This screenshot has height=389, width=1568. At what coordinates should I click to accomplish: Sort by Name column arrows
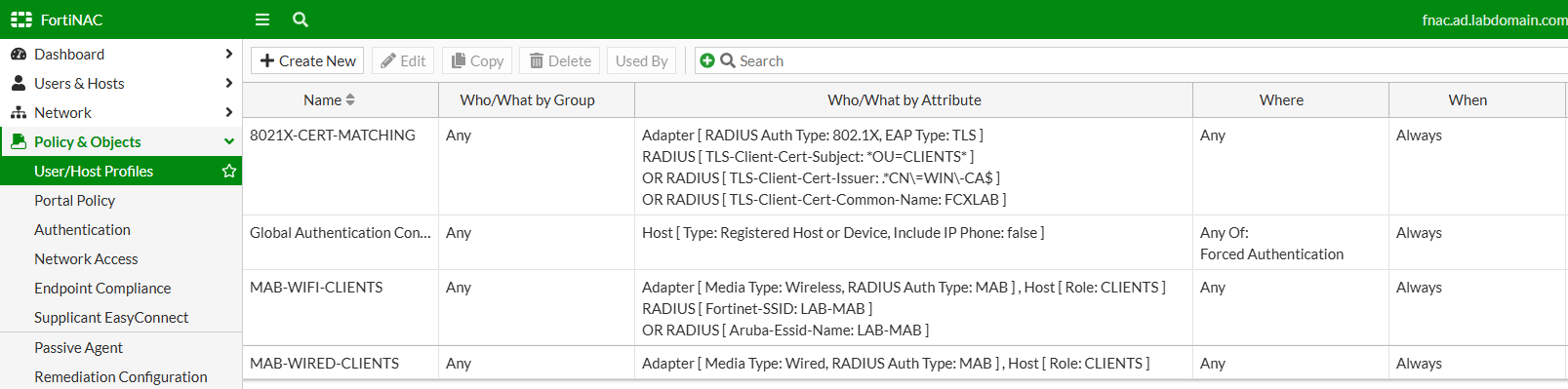click(x=350, y=100)
